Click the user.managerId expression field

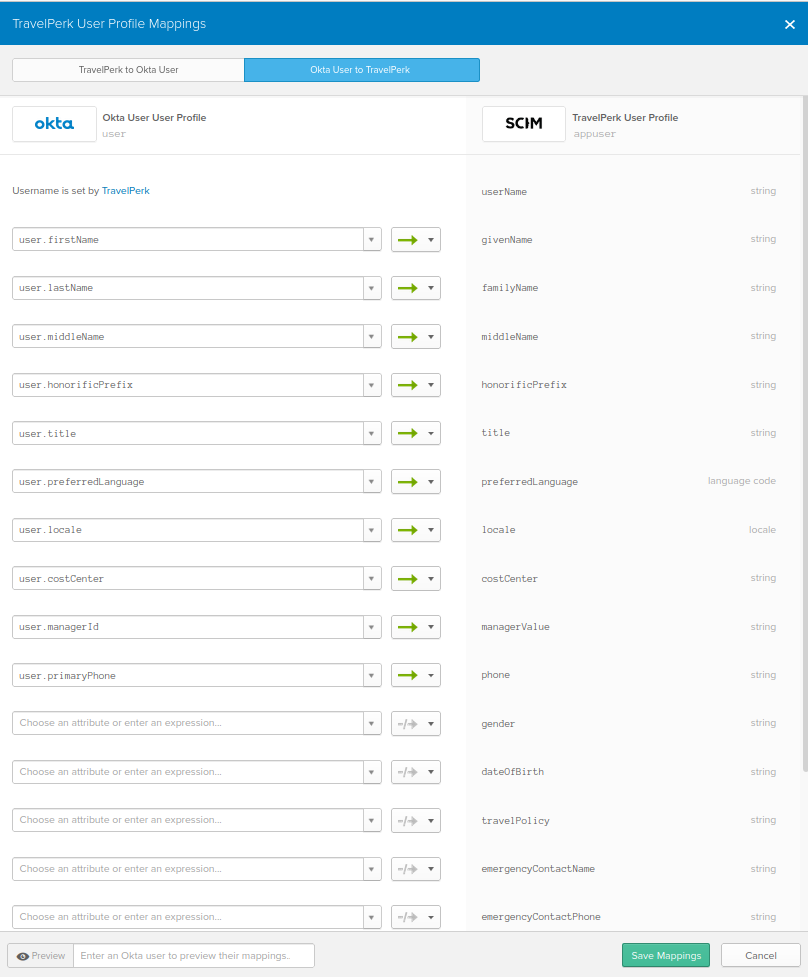click(x=188, y=627)
